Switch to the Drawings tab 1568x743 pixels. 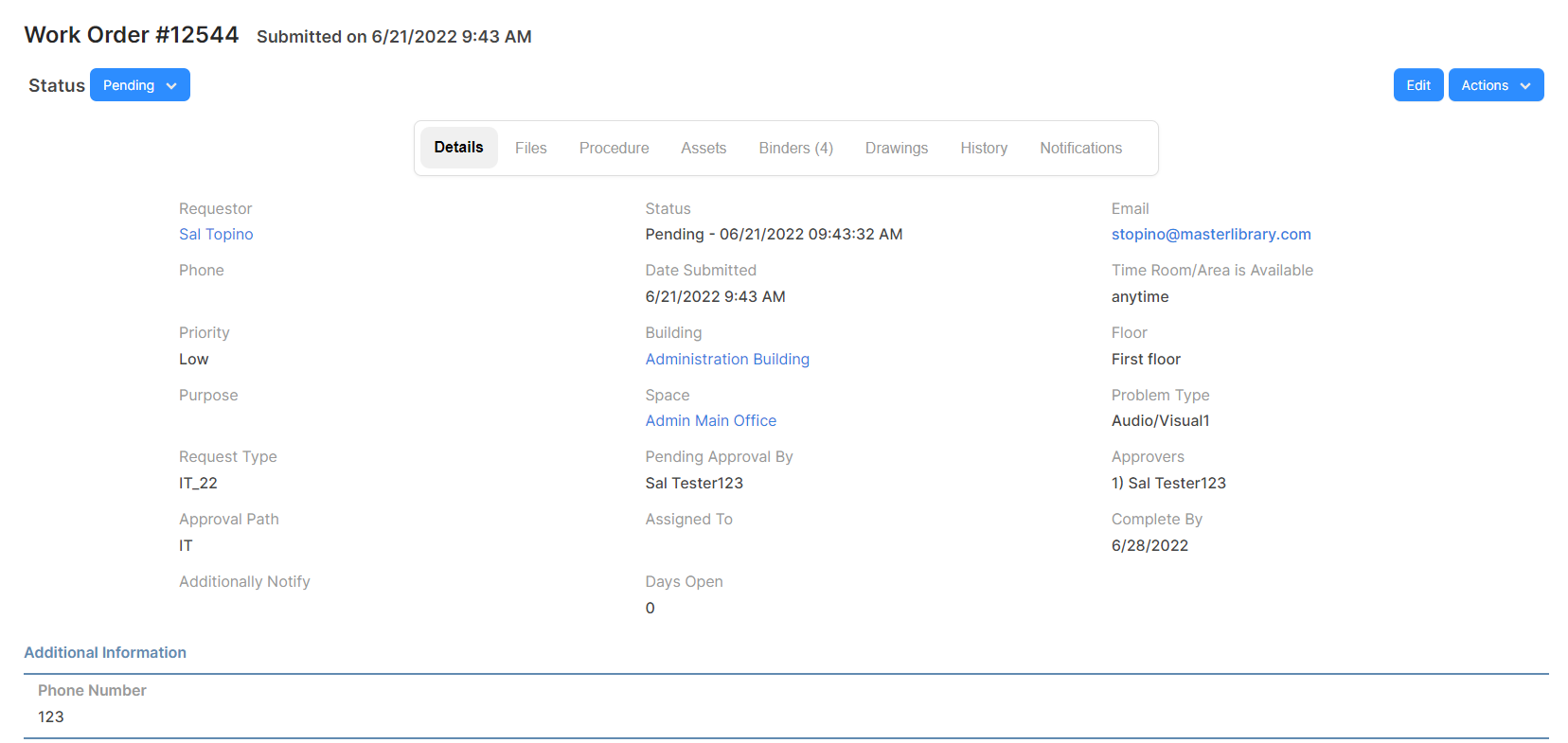click(897, 148)
